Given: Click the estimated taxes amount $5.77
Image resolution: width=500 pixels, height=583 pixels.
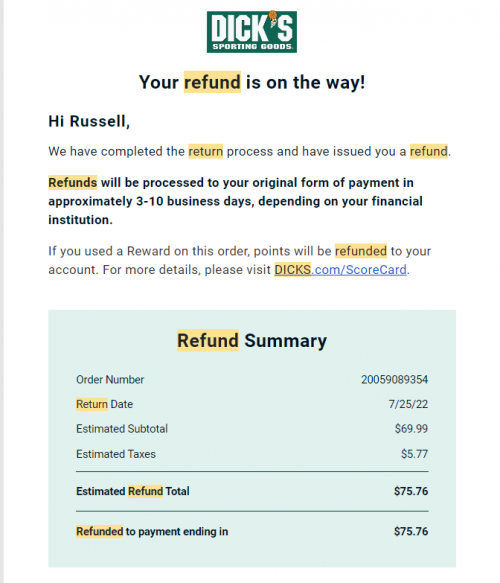Looking at the screenshot, I should tap(414, 454).
